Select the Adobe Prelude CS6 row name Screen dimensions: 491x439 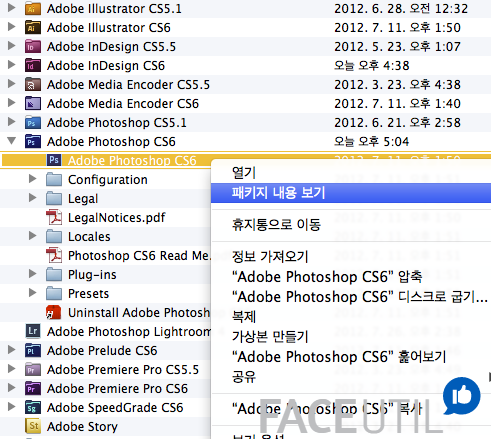coord(102,351)
